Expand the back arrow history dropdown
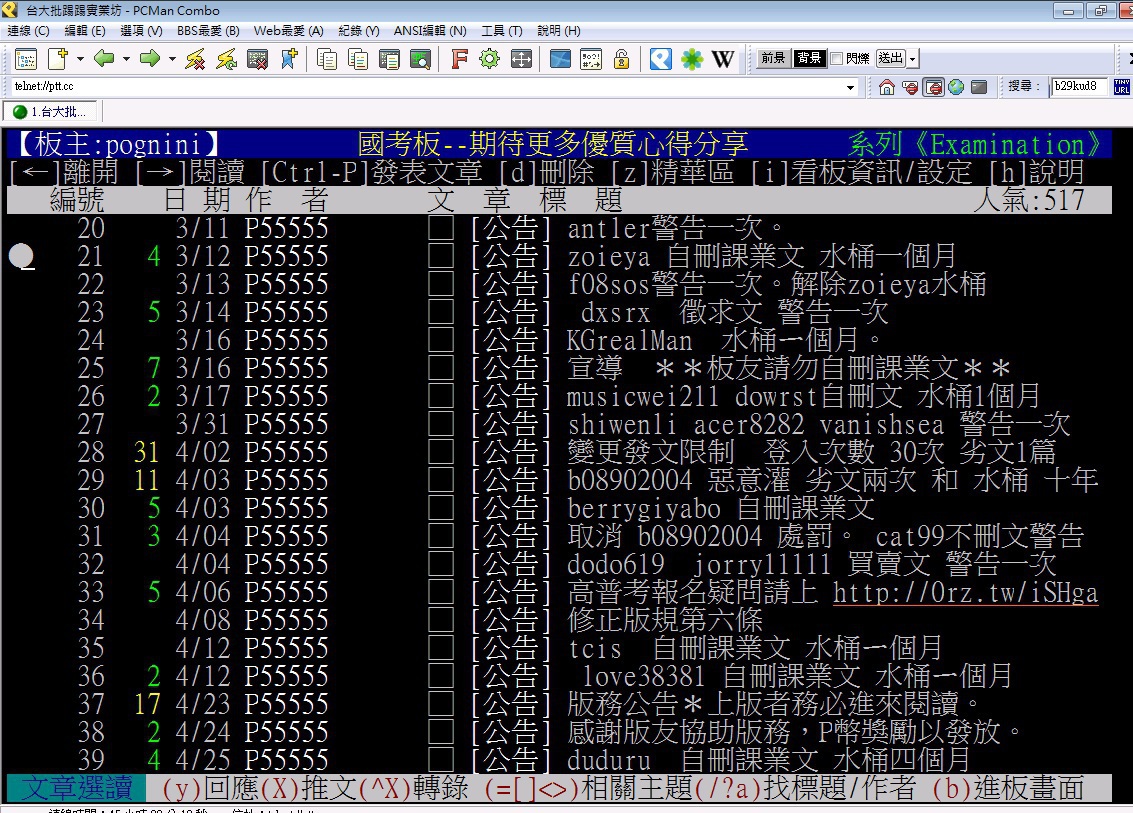 [x=126, y=59]
